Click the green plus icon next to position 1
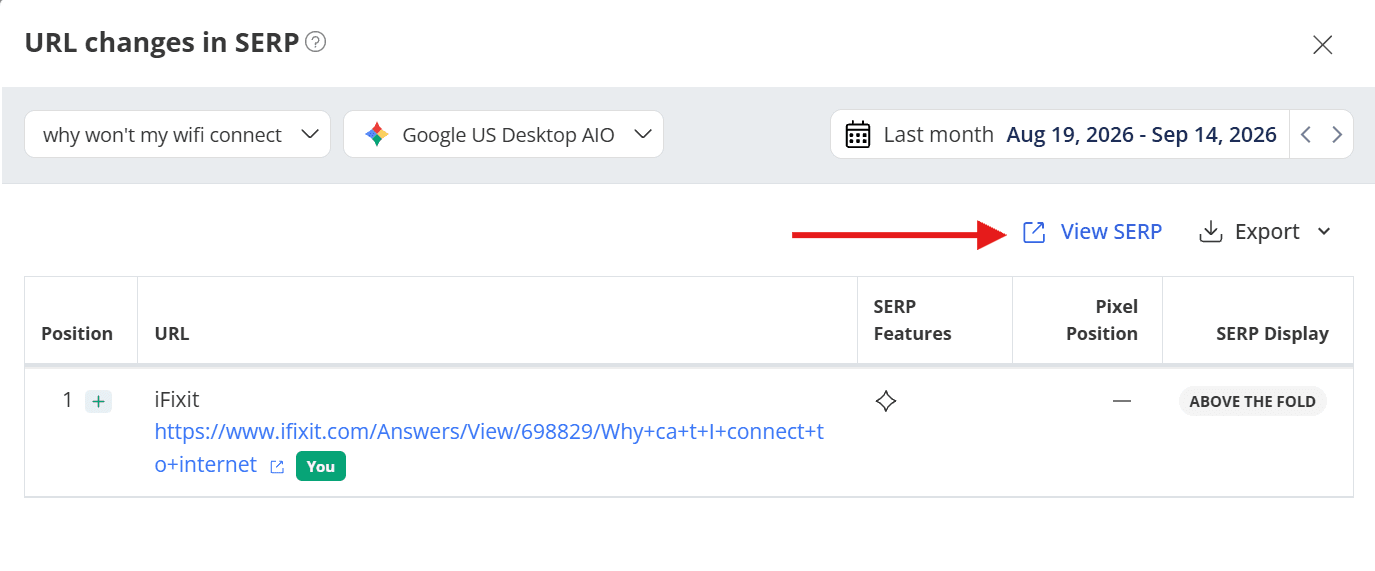Viewport: 1375px width, 571px height. pos(98,401)
